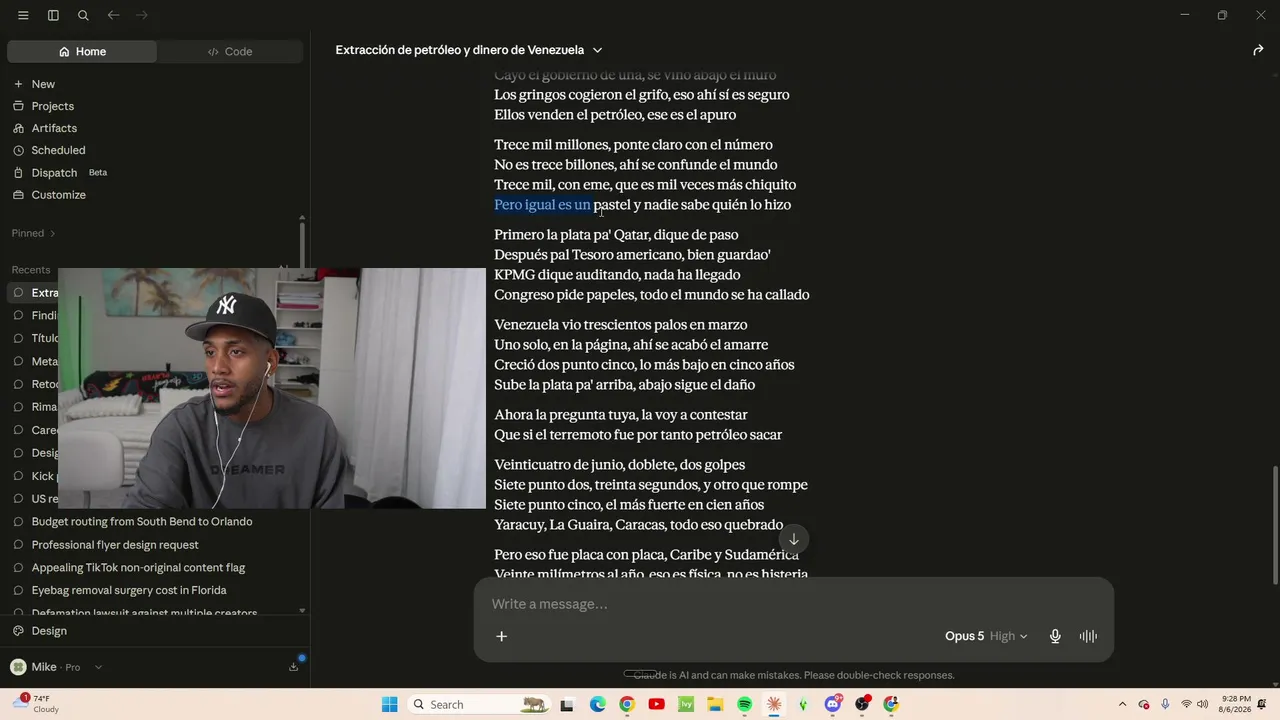1280x720 pixels.
Task: Go forward with the right arrow
Action: pos(141,15)
